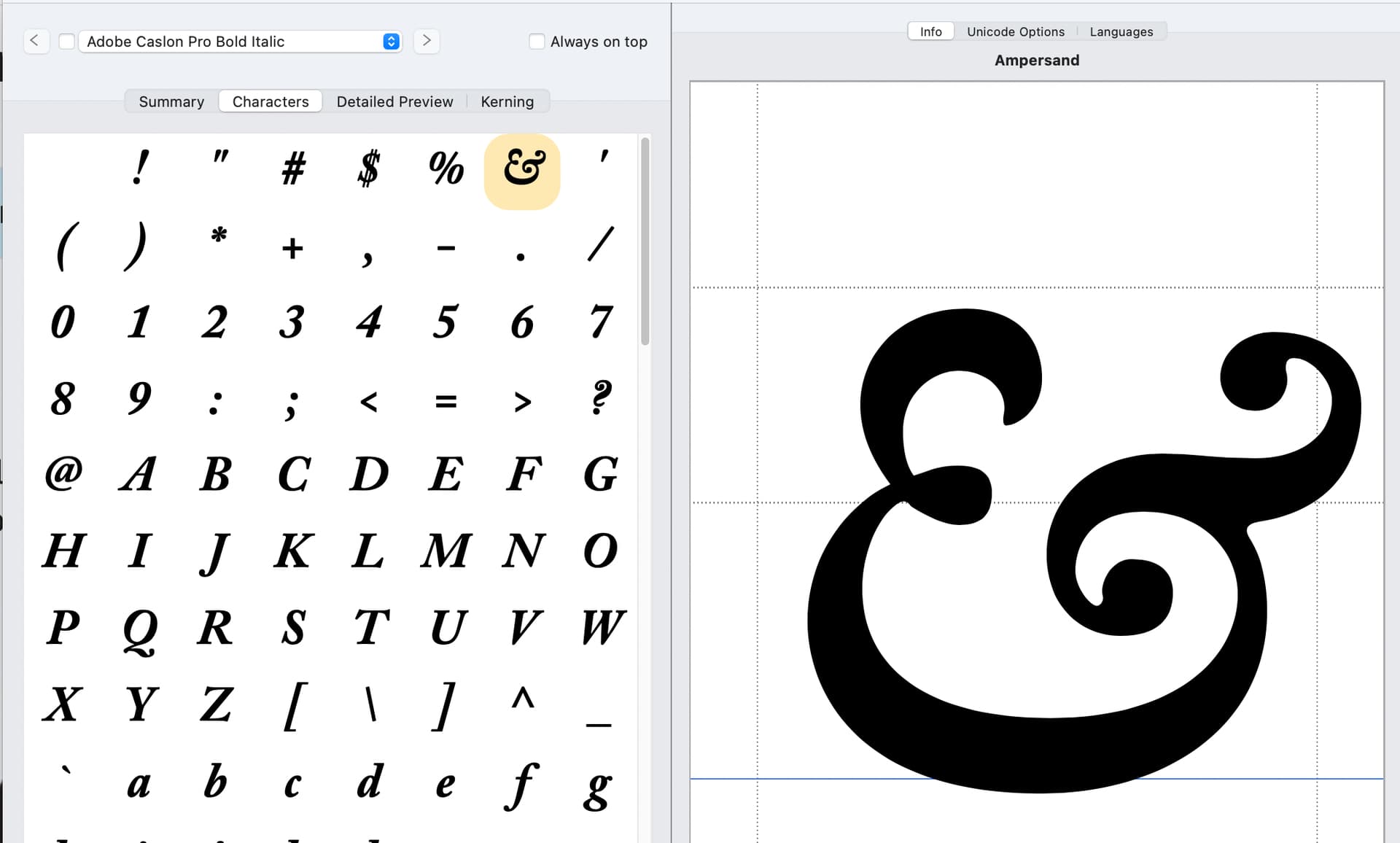Open the Adobe Caslon Pro Bold Italic font dropdown

coord(391,42)
